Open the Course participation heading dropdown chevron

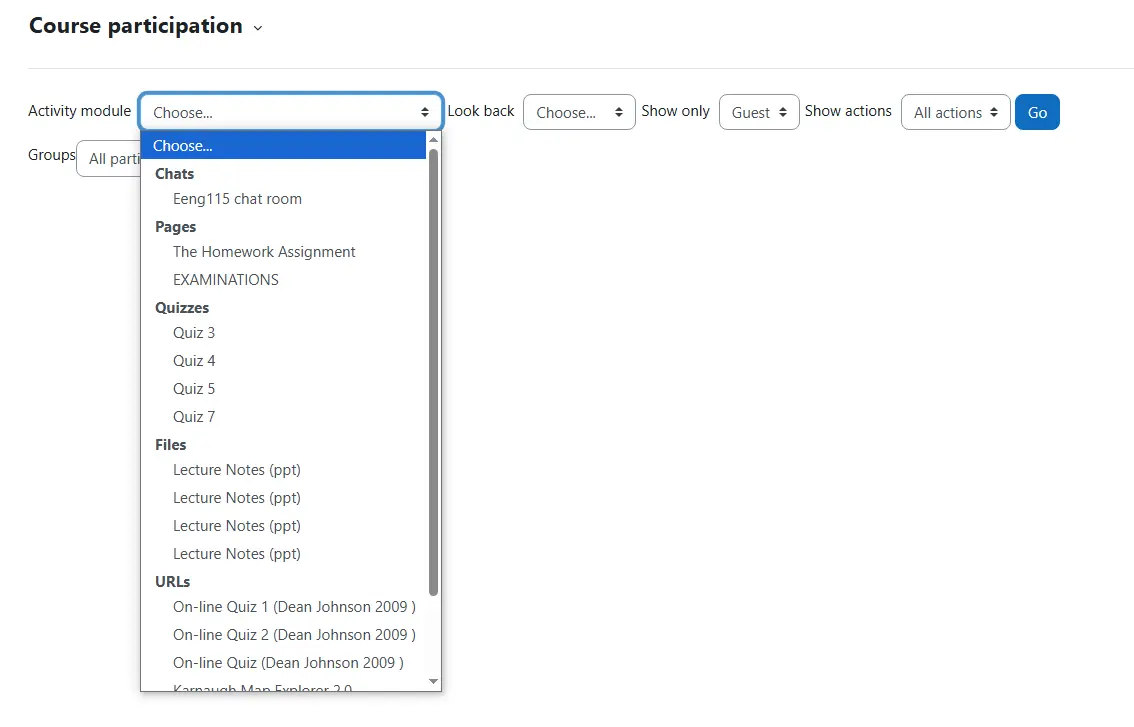pos(257,28)
